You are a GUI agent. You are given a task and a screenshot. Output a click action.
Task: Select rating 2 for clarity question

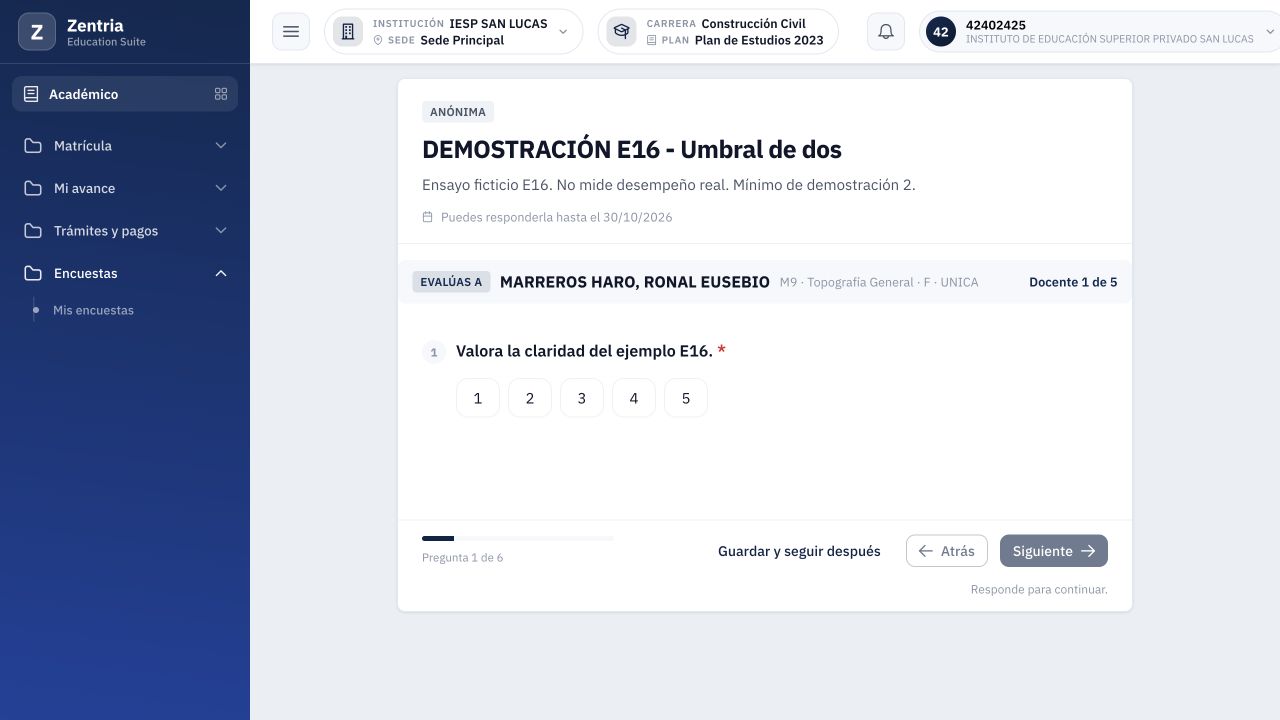[530, 398]
